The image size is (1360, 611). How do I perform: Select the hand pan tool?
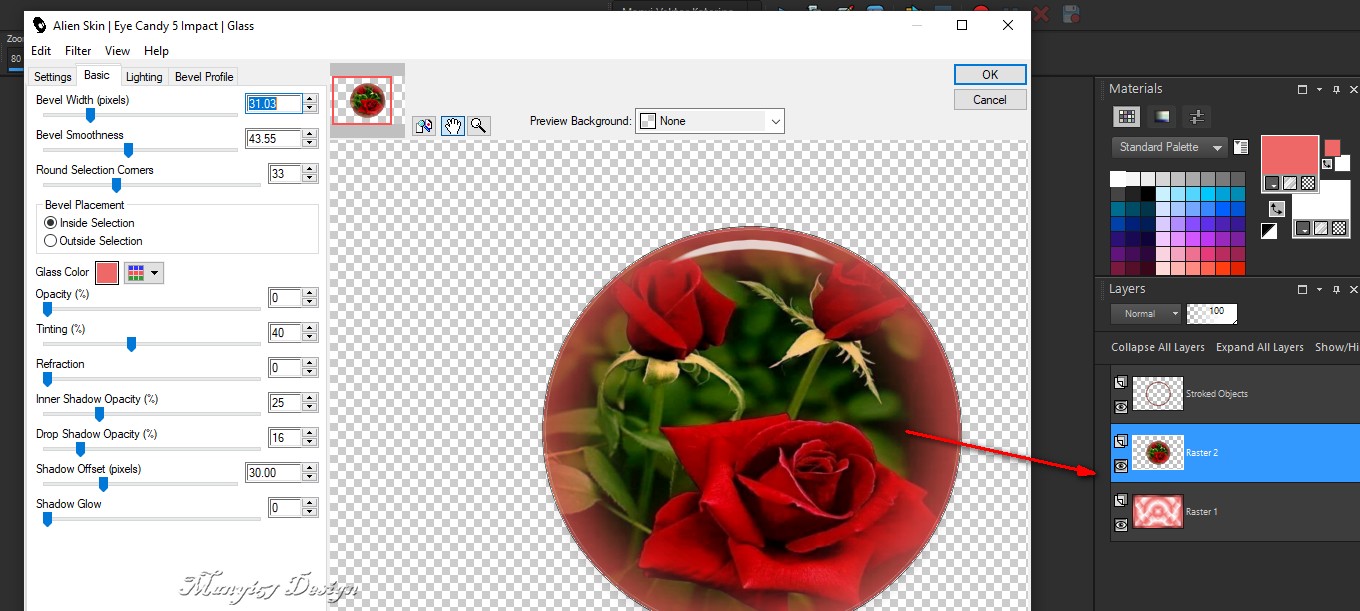[x=453, y=125]
